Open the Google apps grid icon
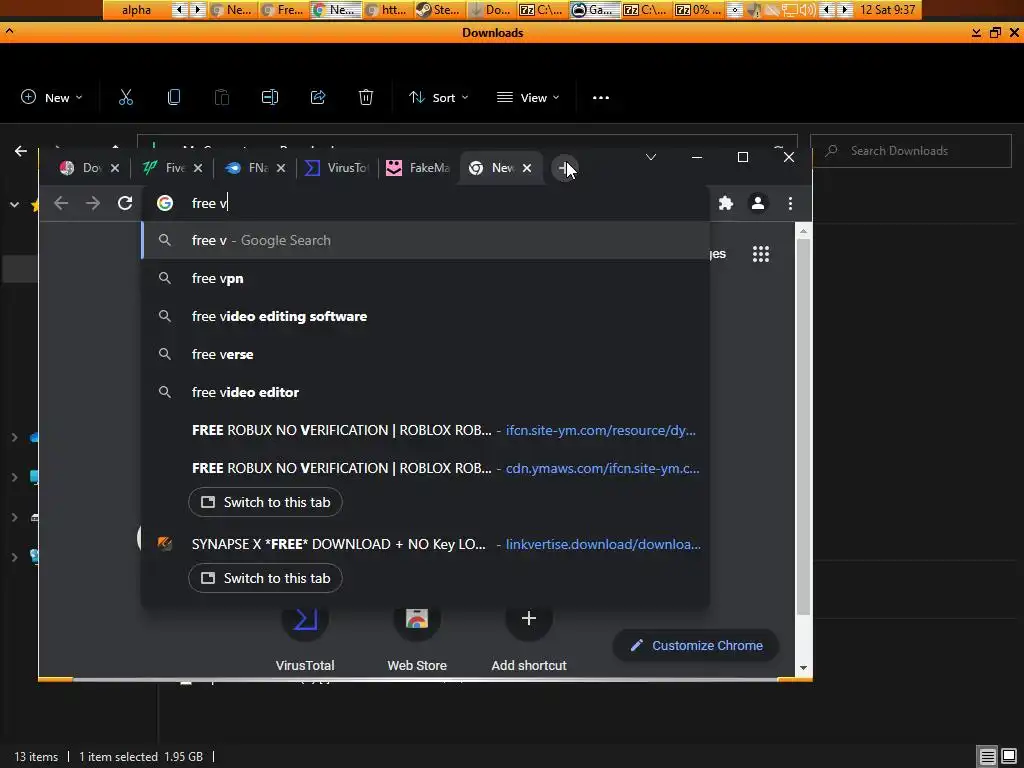This screenshot has width=1024, height=768. (761, 253)
